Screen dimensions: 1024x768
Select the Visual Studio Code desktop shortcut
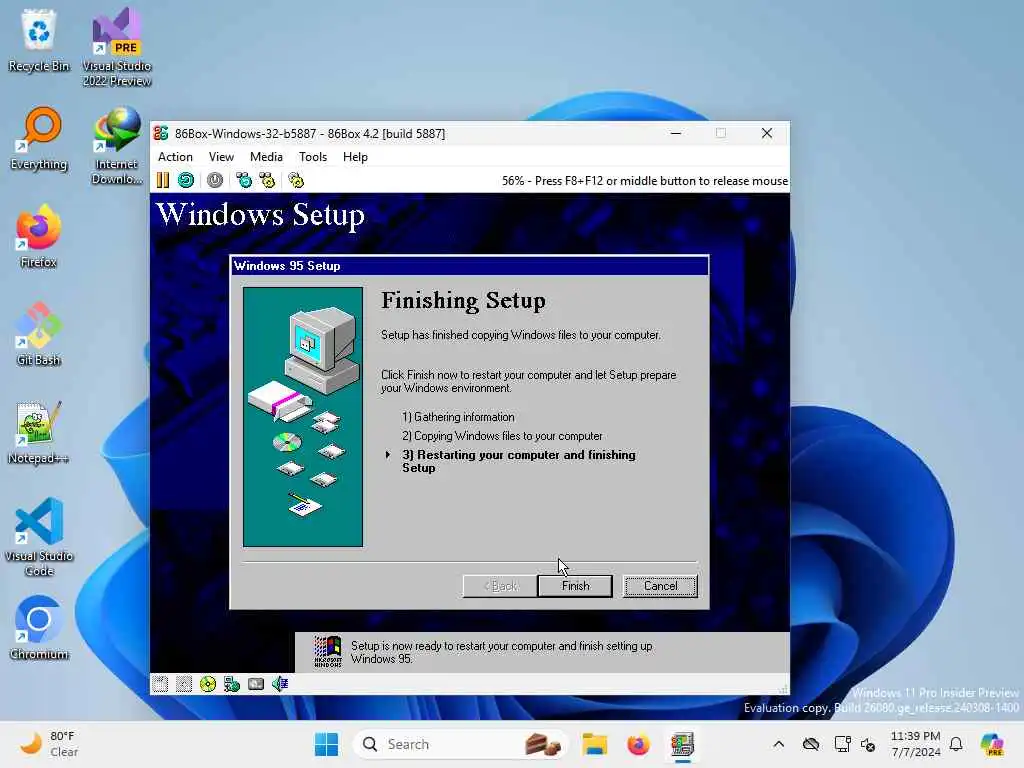pyautogui.click(x=39, y=537)
